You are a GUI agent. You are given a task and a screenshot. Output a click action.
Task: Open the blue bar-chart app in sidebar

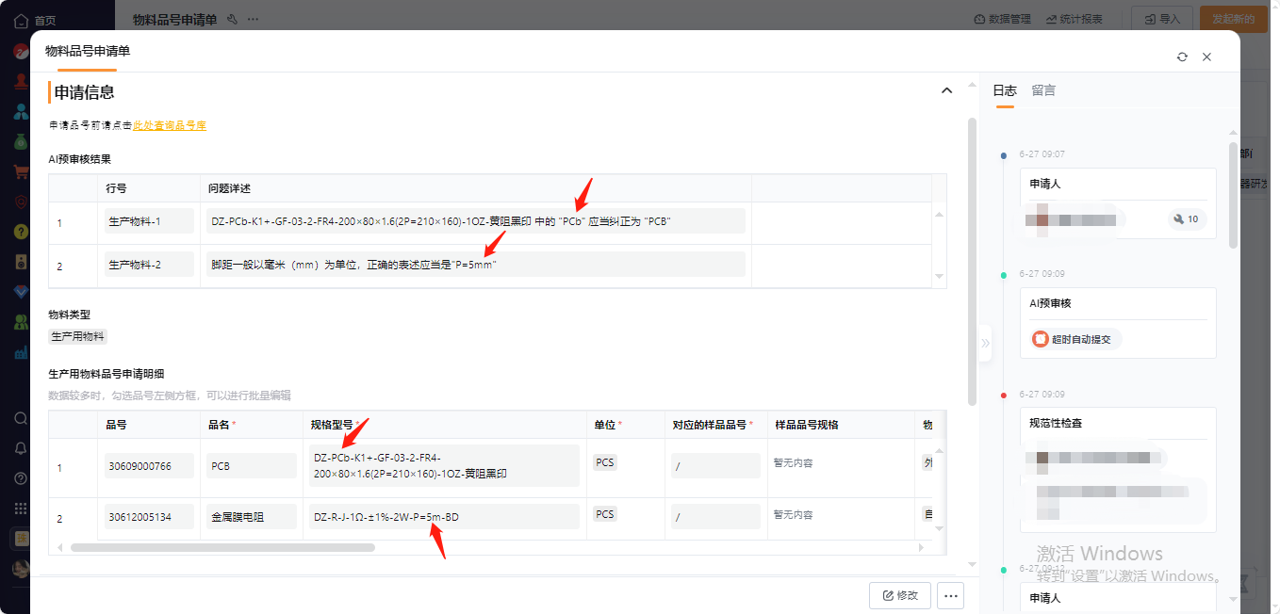tap(20, 352)
